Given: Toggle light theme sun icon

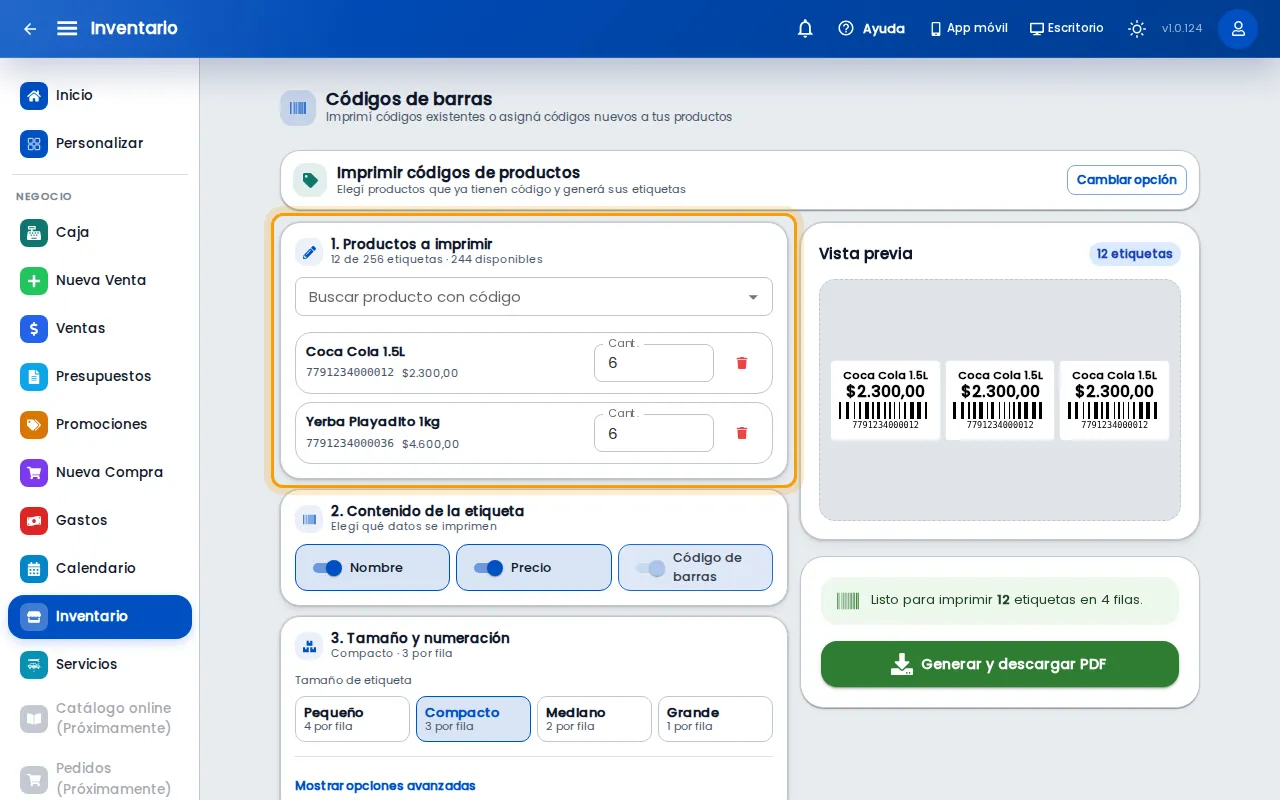Looking at the screenshot, I should click(1137, 29).
